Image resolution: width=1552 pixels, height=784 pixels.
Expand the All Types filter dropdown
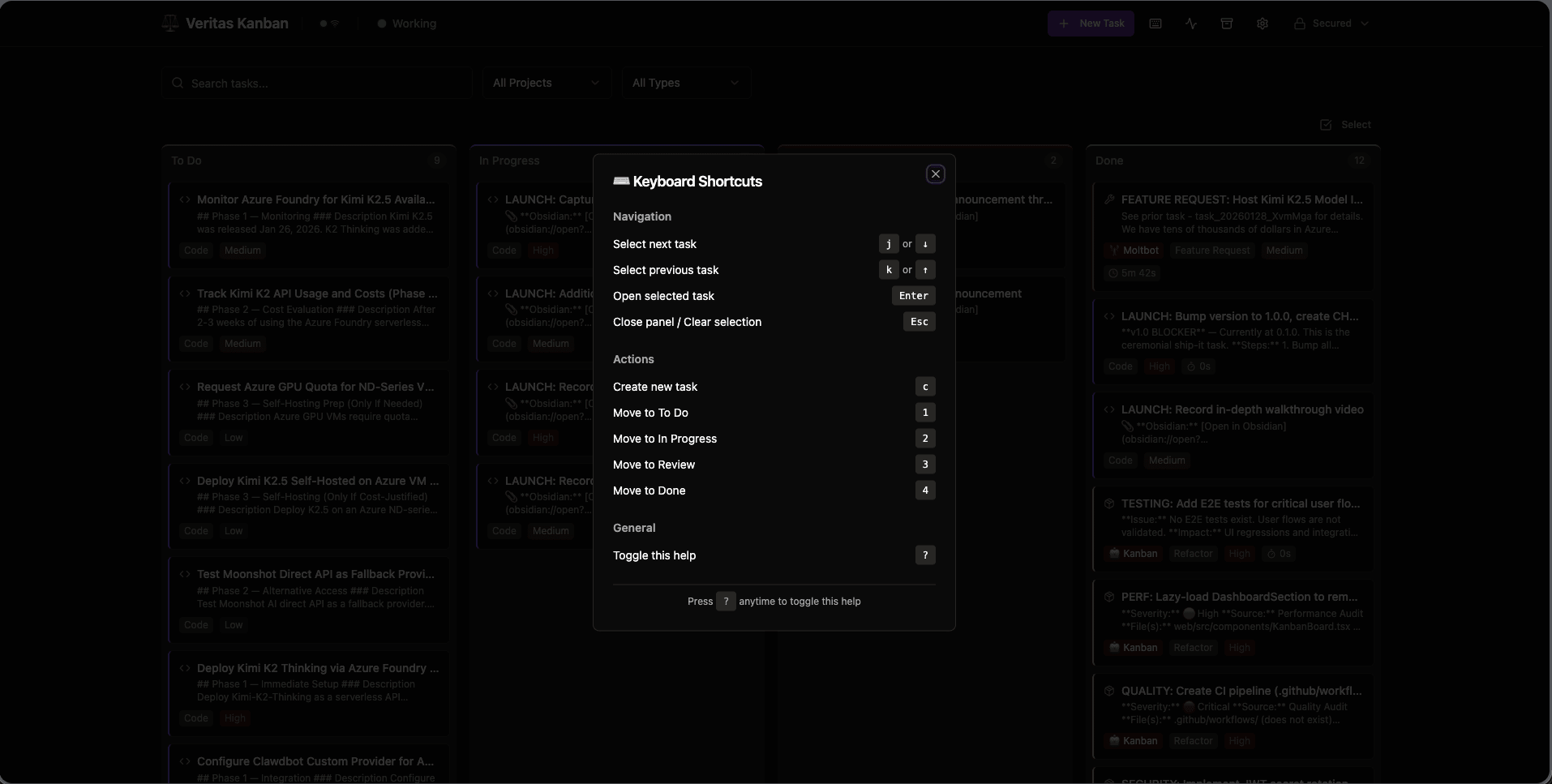pos(685,83)
